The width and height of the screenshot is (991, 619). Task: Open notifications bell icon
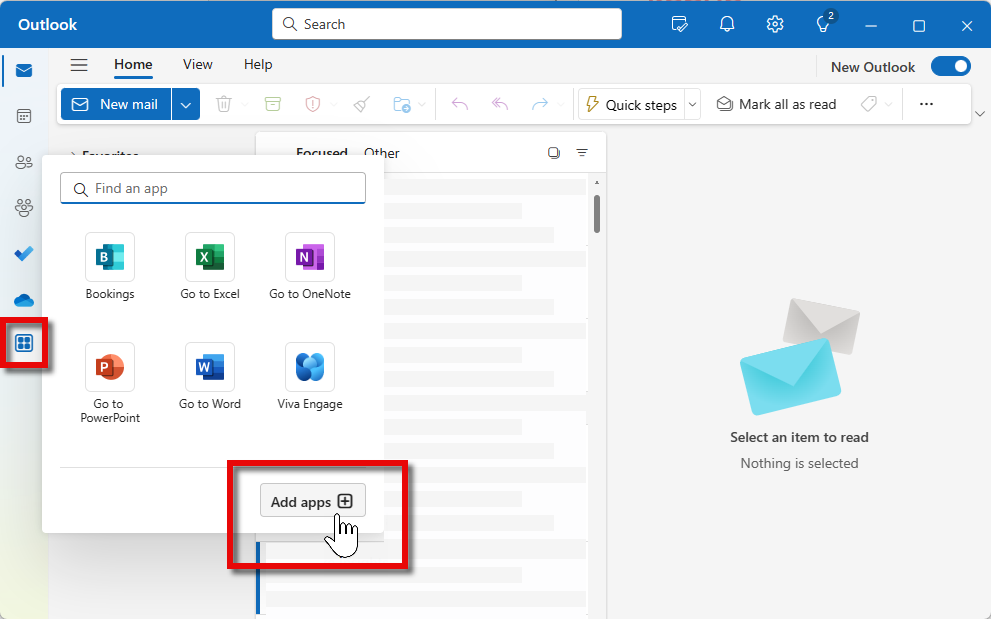pyautogui.click(x=727, y=25)
